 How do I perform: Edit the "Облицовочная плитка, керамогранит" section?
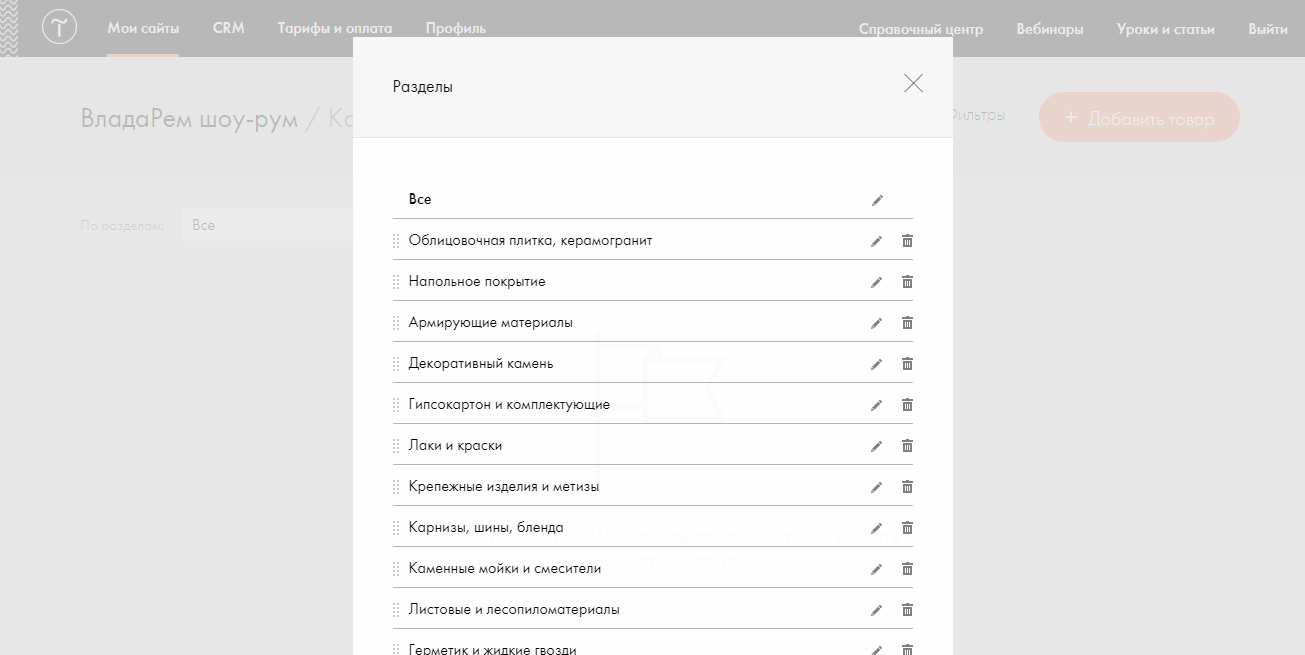coord(877,241)
